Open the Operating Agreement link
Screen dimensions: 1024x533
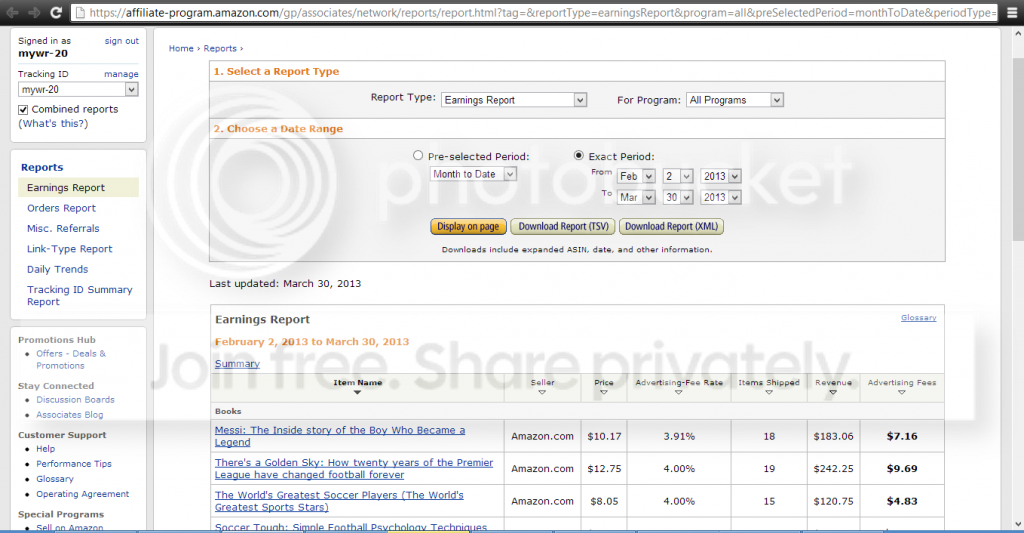coord(82,494)
